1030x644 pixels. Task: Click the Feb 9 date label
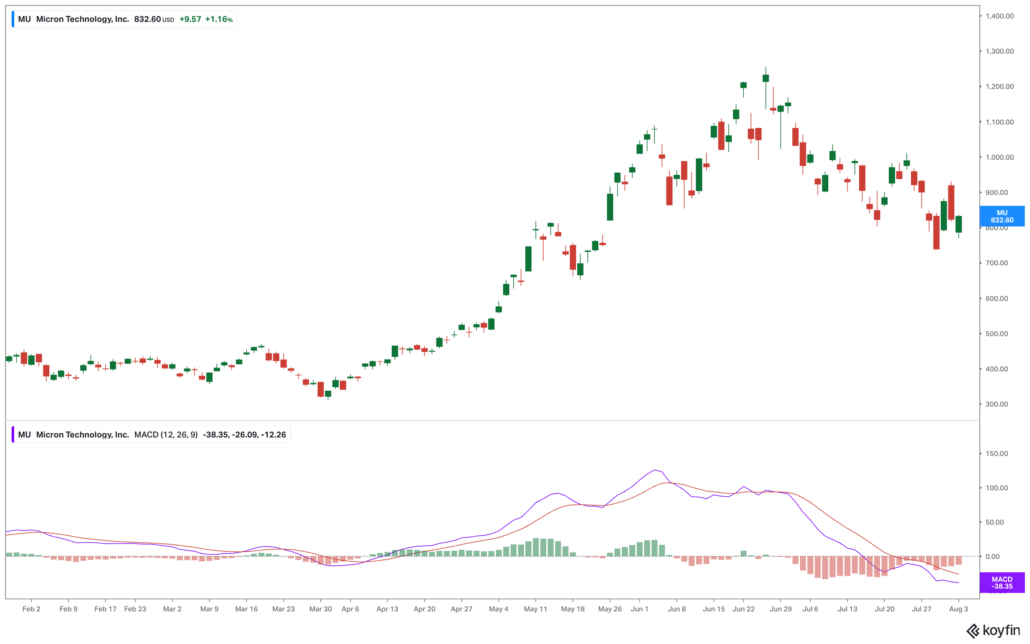tap(68, 609)
